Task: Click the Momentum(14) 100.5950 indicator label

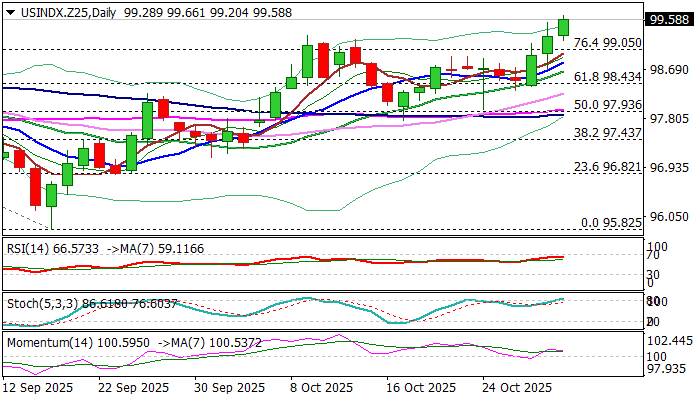Action: coord(79,343)
